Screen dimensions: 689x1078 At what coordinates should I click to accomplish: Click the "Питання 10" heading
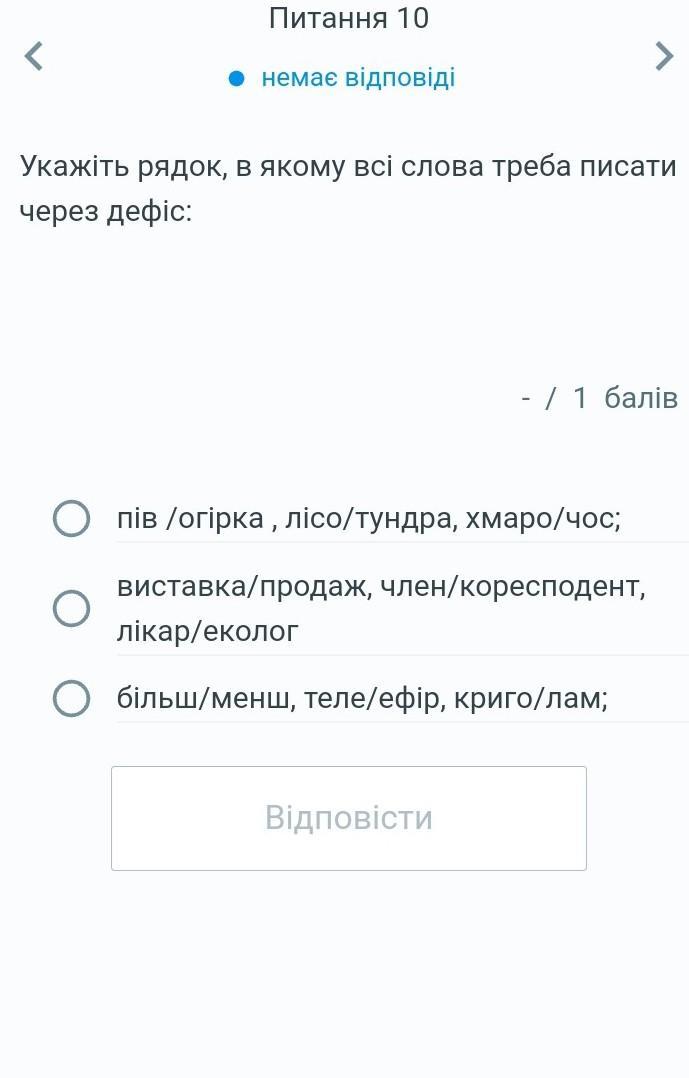(348, 18)
